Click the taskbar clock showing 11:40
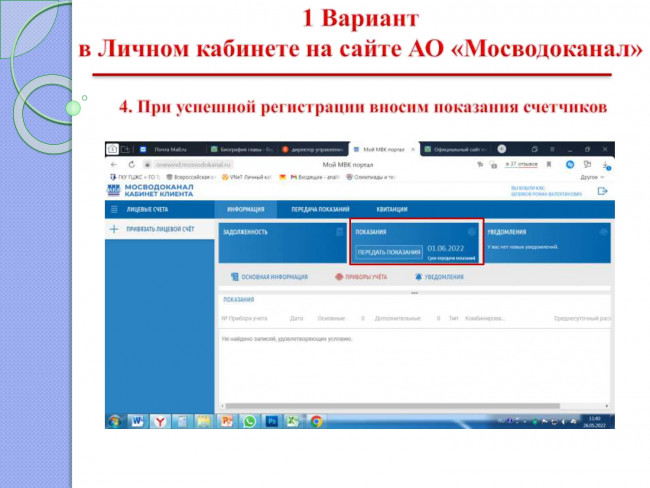Image resolution: width=650 pixels, height=488 pixels. pos(594,422)
